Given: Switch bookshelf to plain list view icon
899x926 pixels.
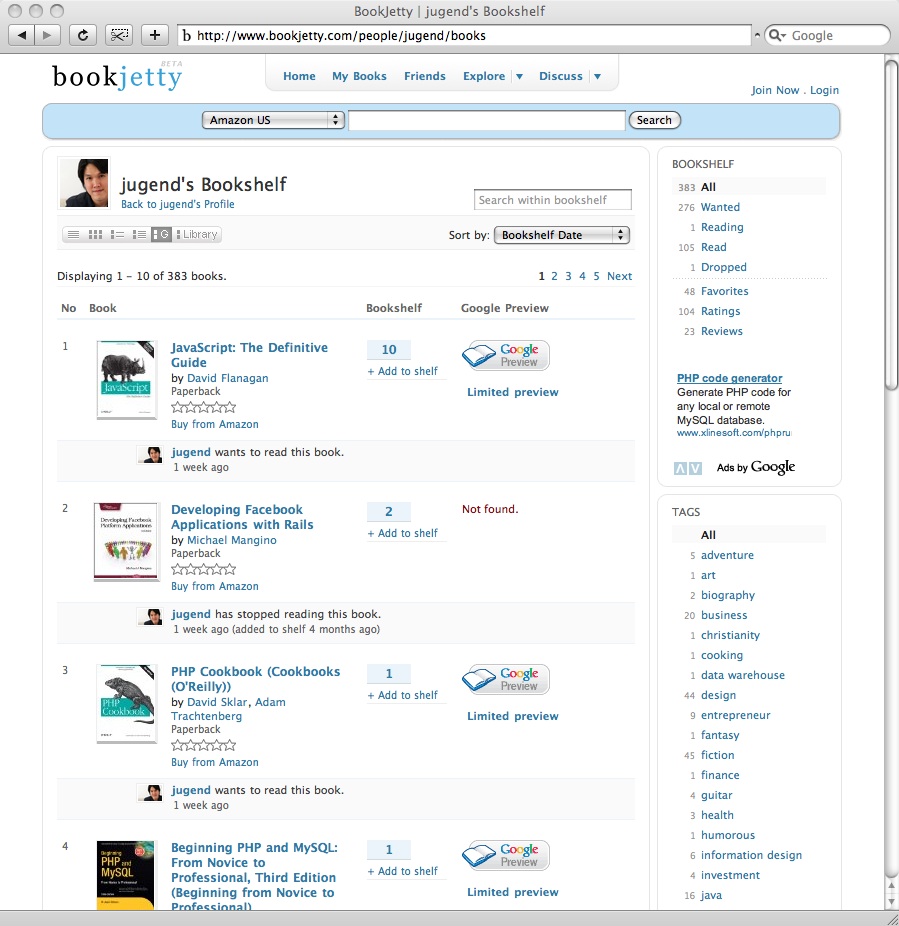Looking at the screenshot, I should [73, 234].
